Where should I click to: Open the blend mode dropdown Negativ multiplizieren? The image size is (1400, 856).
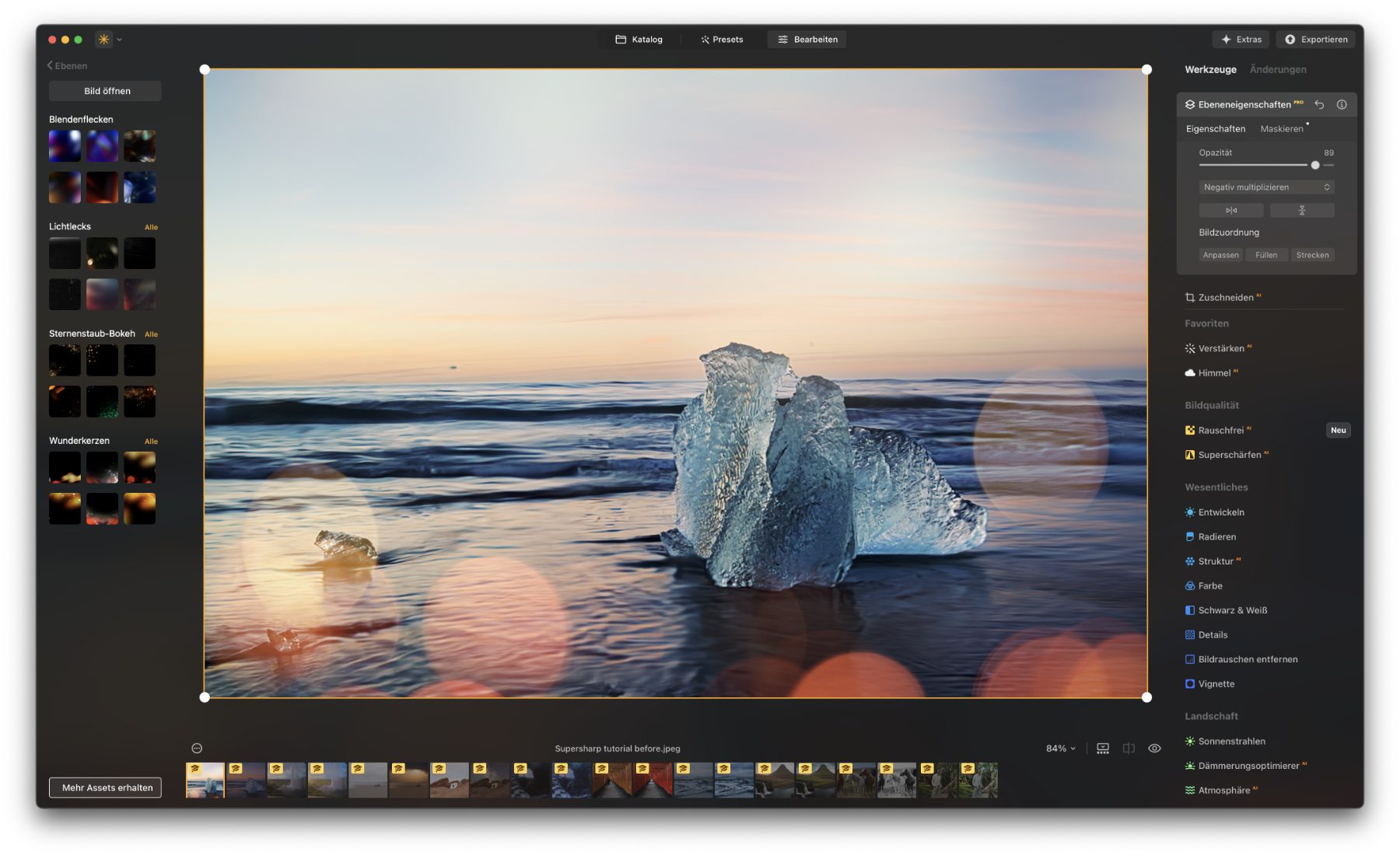pyautogui.click(x=1265, y=187)
